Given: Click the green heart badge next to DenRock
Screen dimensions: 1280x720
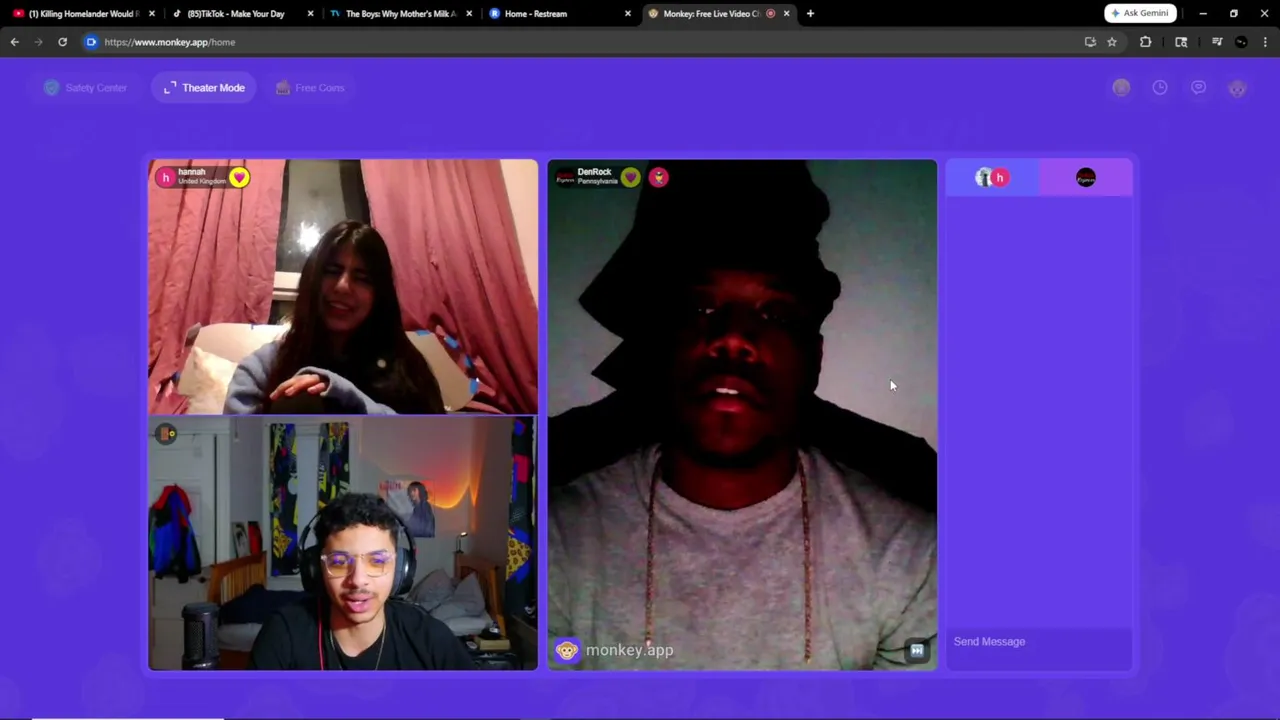Looking at the screenshot, I should point(630,178).
